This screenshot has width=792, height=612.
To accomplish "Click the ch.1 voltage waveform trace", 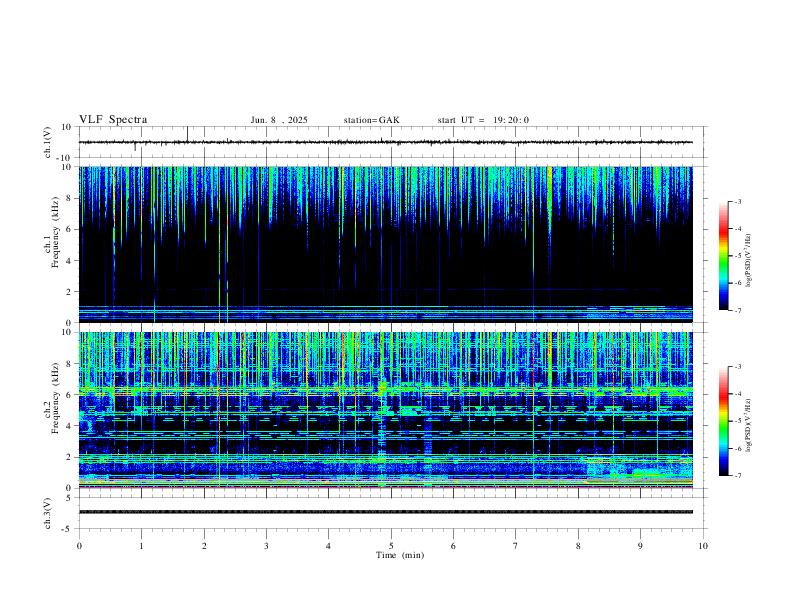I will (x=385, y=142).
